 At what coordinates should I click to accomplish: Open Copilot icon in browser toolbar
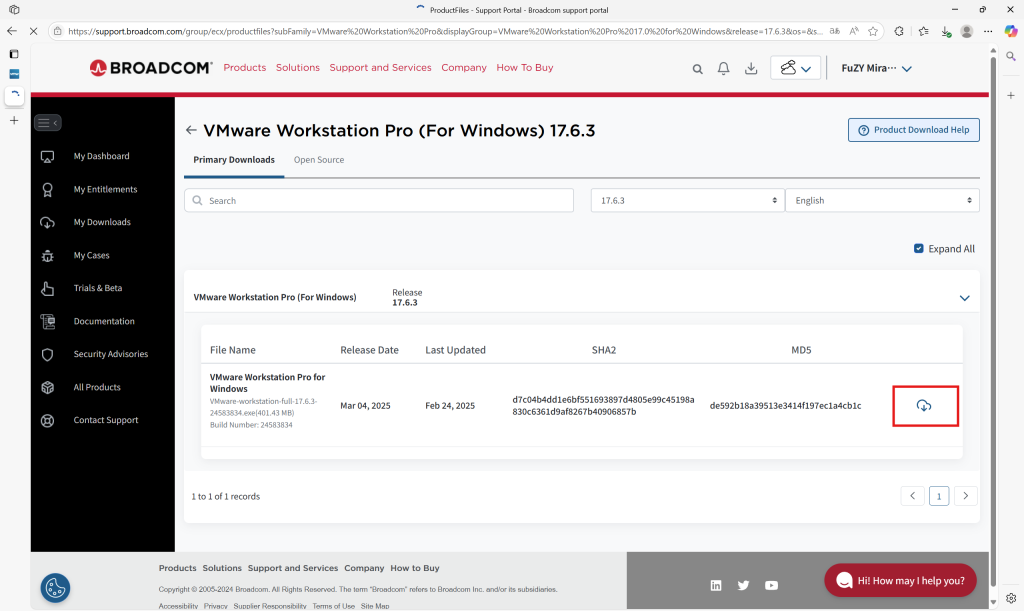(x=1010, y=31)
